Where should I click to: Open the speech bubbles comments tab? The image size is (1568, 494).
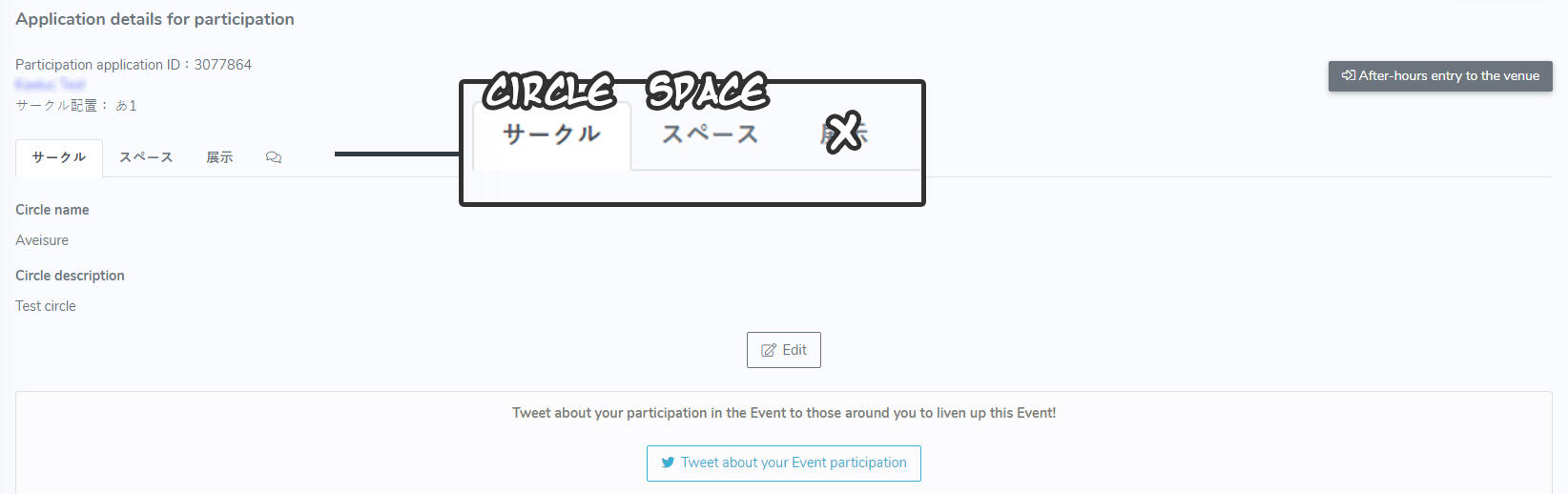point(274,157)
